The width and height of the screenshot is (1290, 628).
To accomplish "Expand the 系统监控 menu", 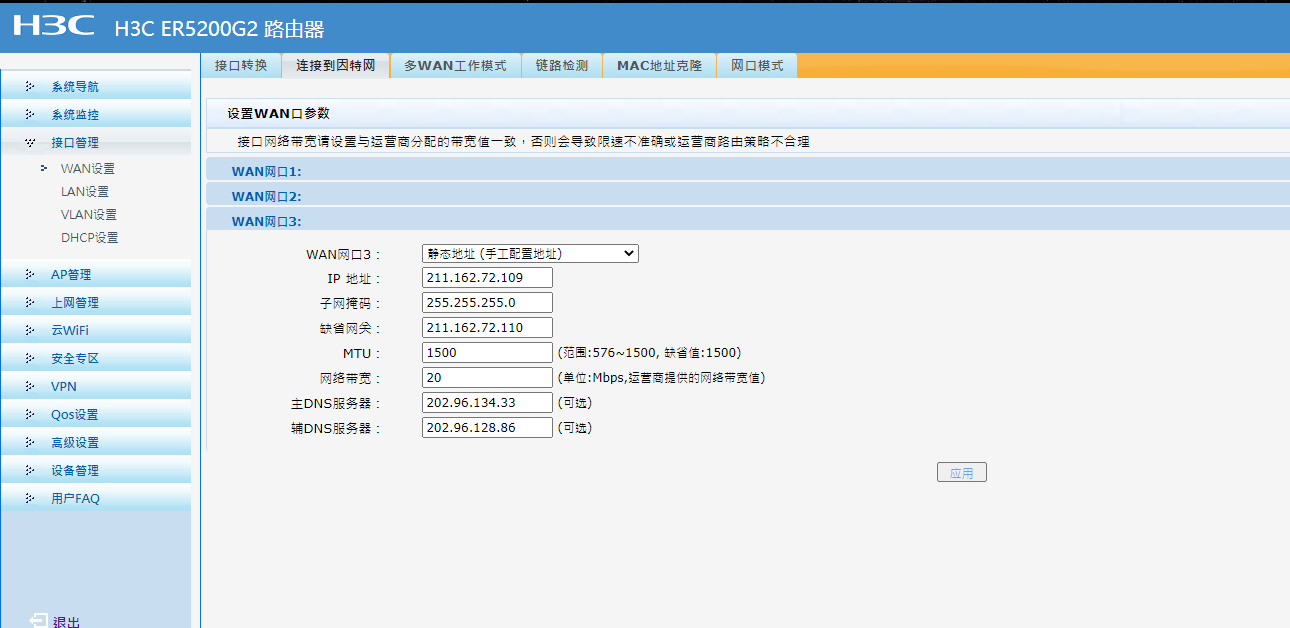I will pyautogui.click(x=96, y=115).
